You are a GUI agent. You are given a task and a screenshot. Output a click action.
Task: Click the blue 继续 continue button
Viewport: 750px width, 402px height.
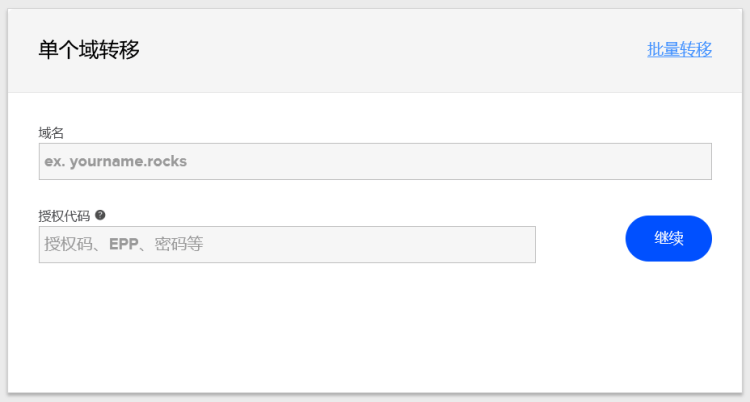tap(668, 238)
